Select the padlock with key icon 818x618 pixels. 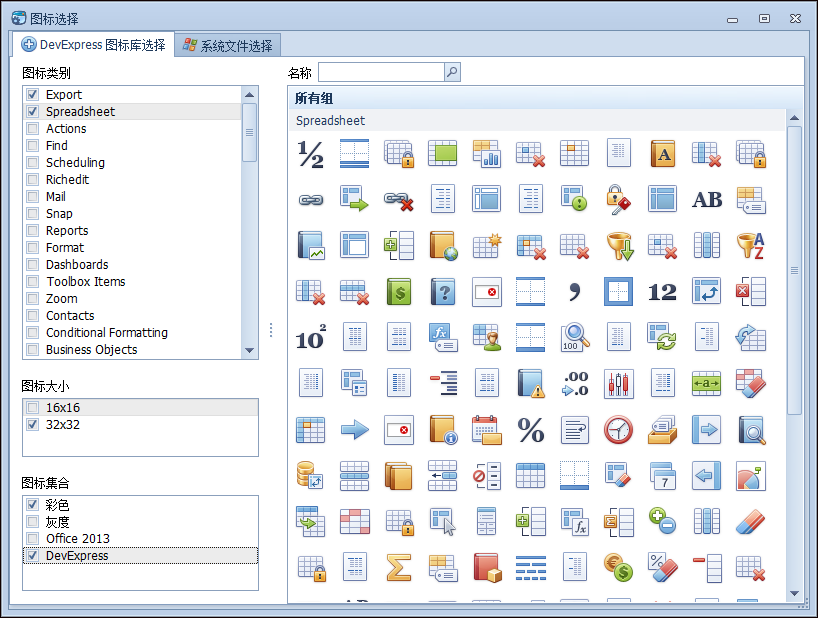coord(618,200)
